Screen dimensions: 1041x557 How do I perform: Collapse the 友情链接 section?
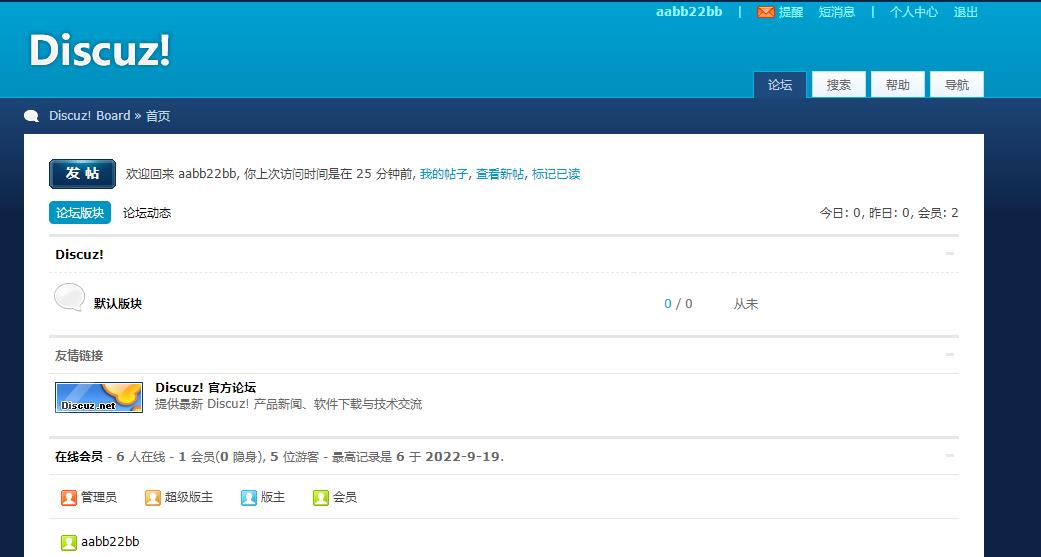(950, 355)
